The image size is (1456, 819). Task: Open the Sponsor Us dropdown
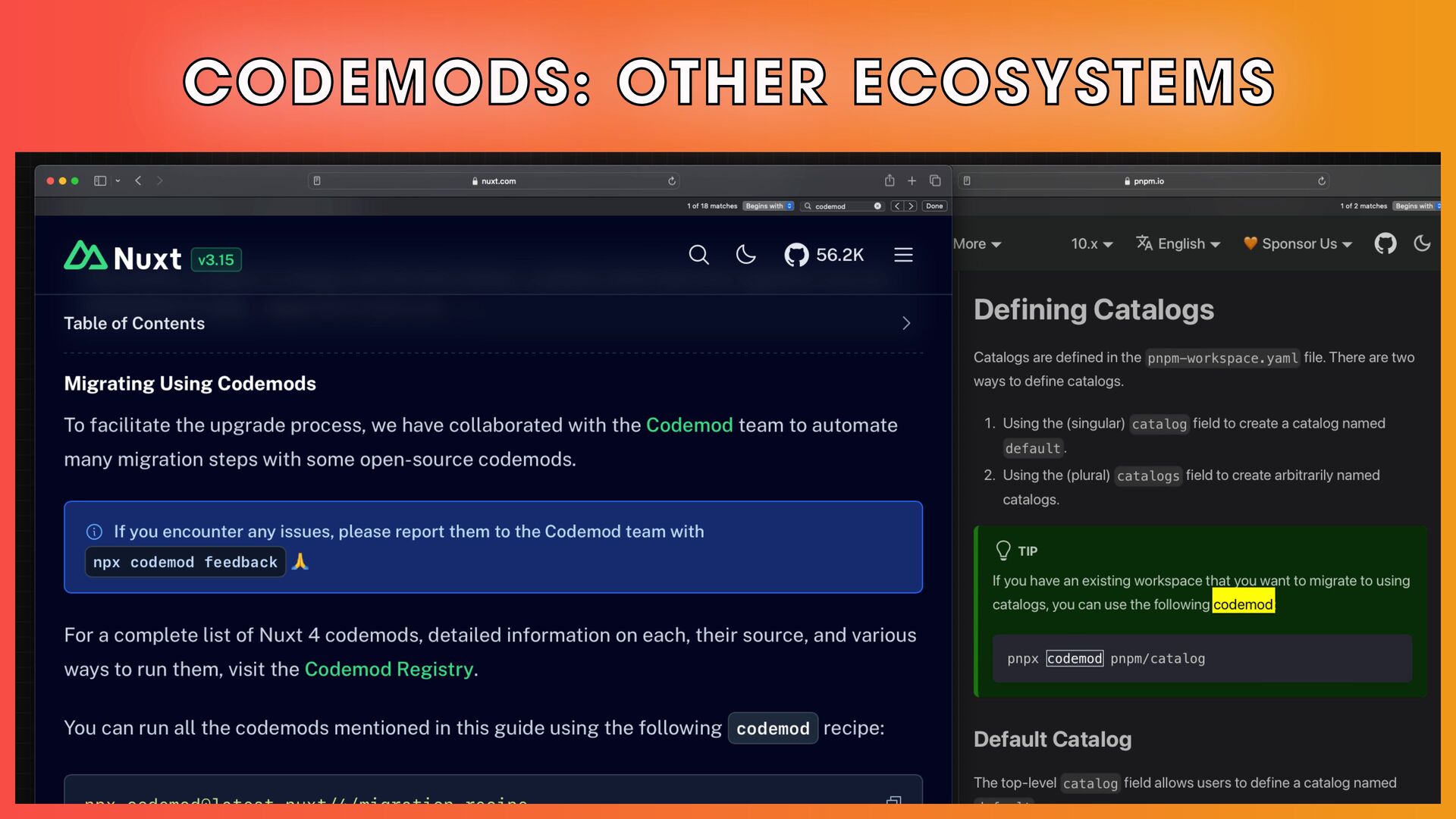click(1298, 243)
